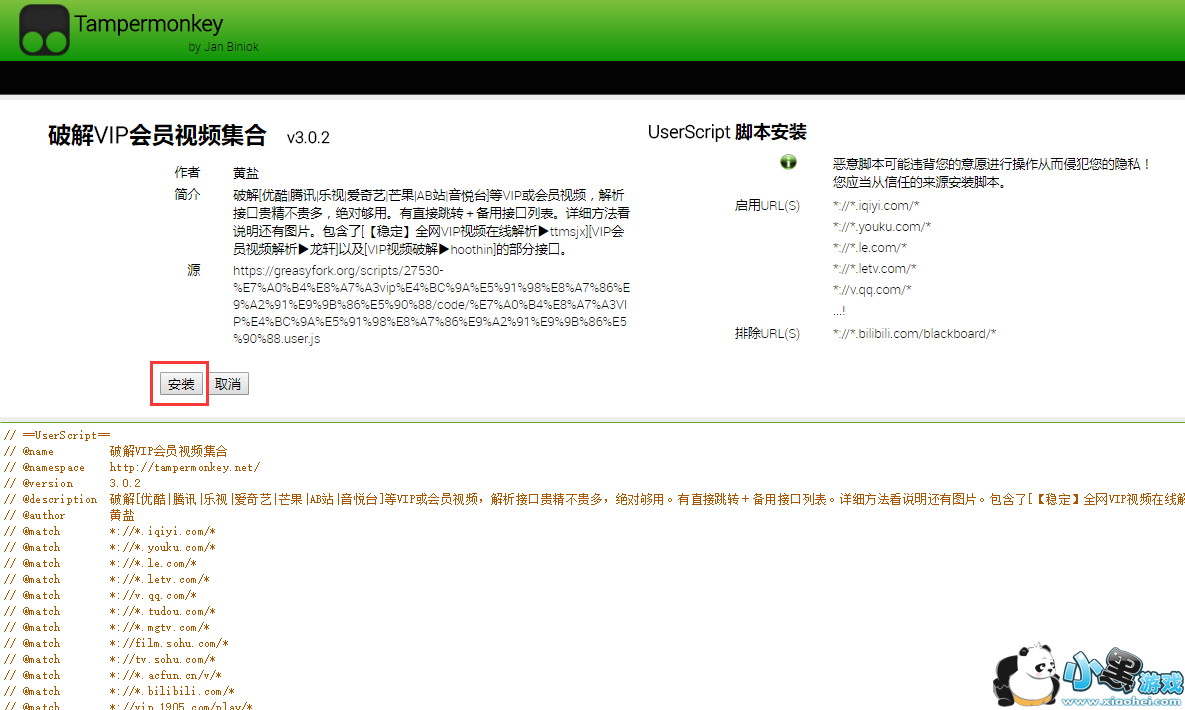Click the @description code line
Screen dimensions: 1185x710
pyautogui.click(x=594, y=499)
